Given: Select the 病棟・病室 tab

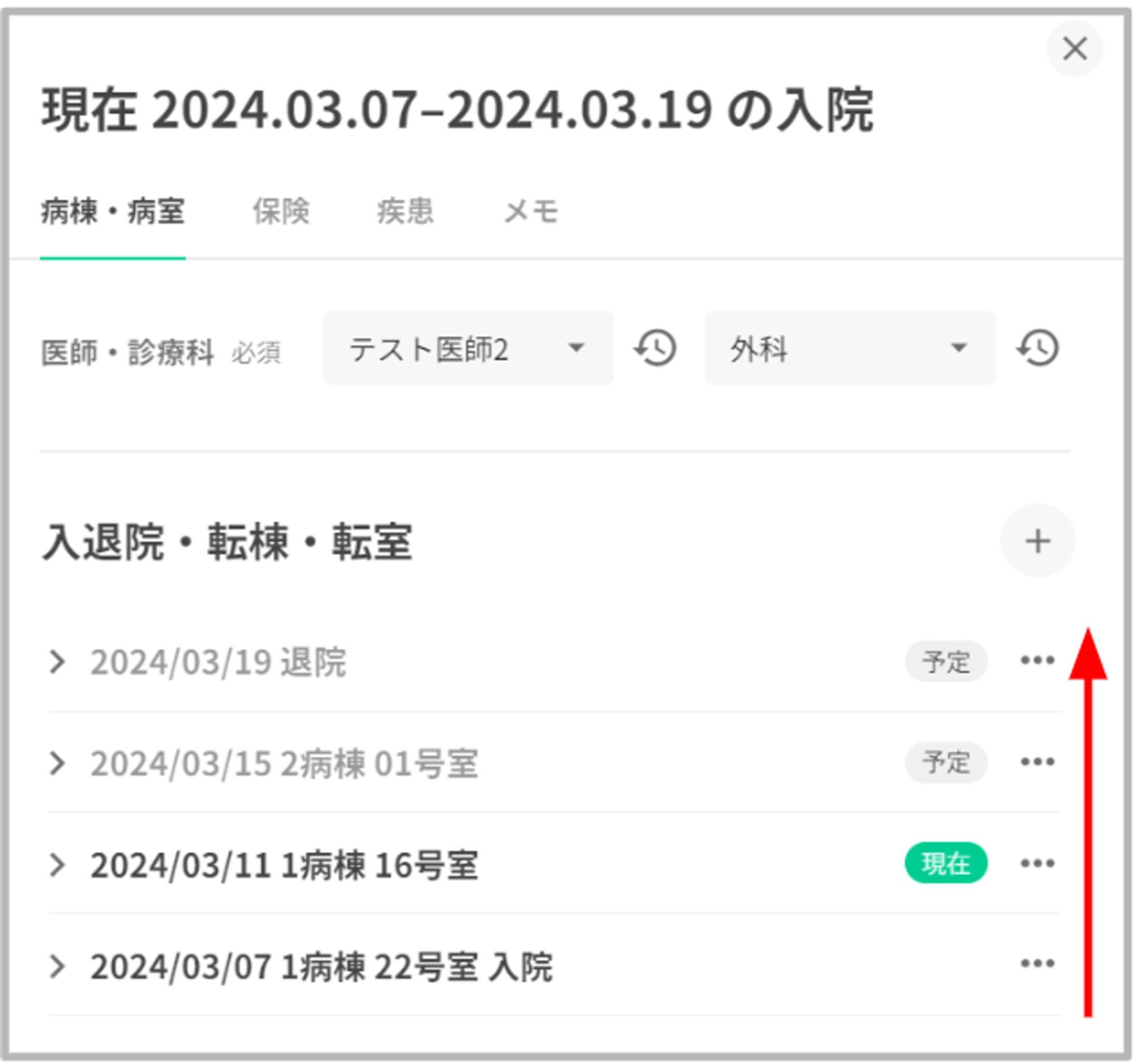Looking at the screenshot, I should pyautogui.click(x=113, y=211).
